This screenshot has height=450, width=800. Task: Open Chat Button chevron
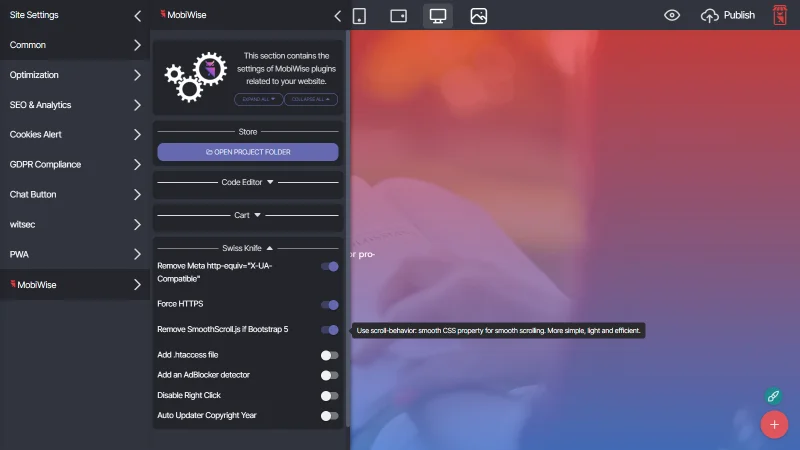pos(137,194)
